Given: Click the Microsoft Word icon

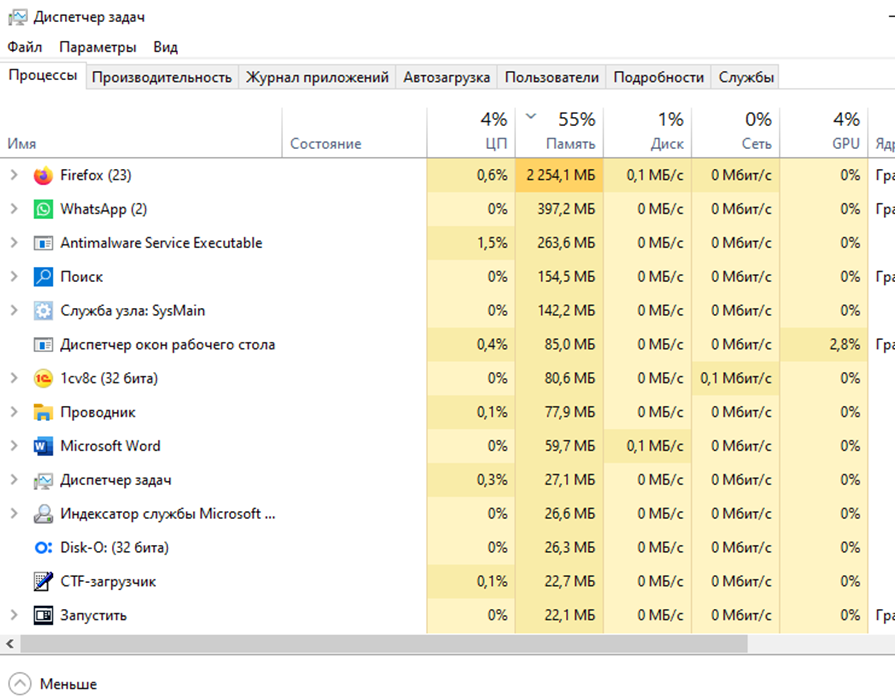Looking at the screenshot, I should (43, 447).
